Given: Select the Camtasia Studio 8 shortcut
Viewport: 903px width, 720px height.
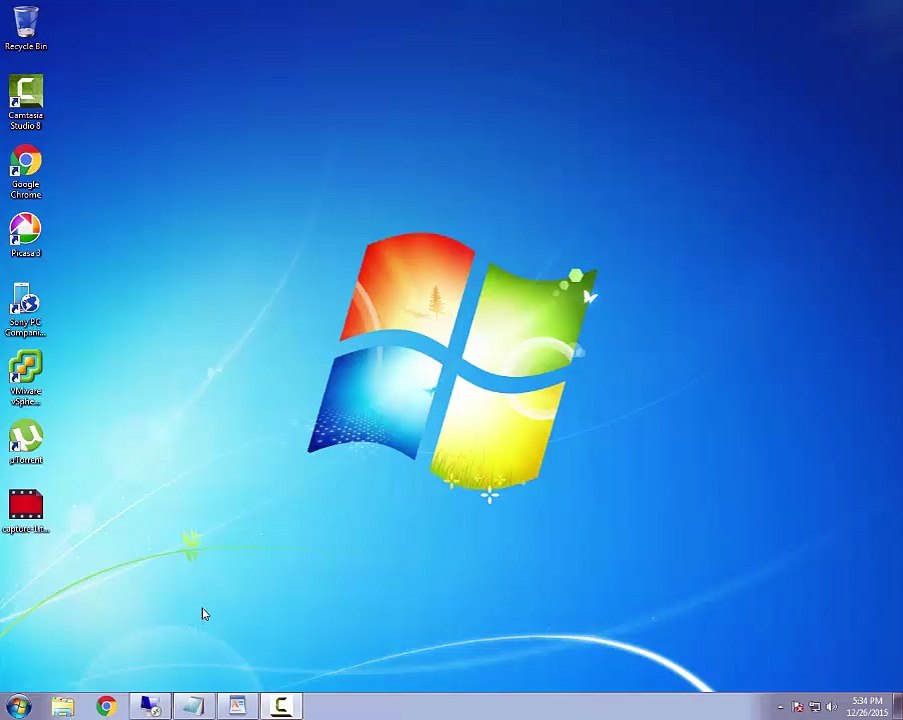Looking at the screenshot, I should [x=26, y=102].
